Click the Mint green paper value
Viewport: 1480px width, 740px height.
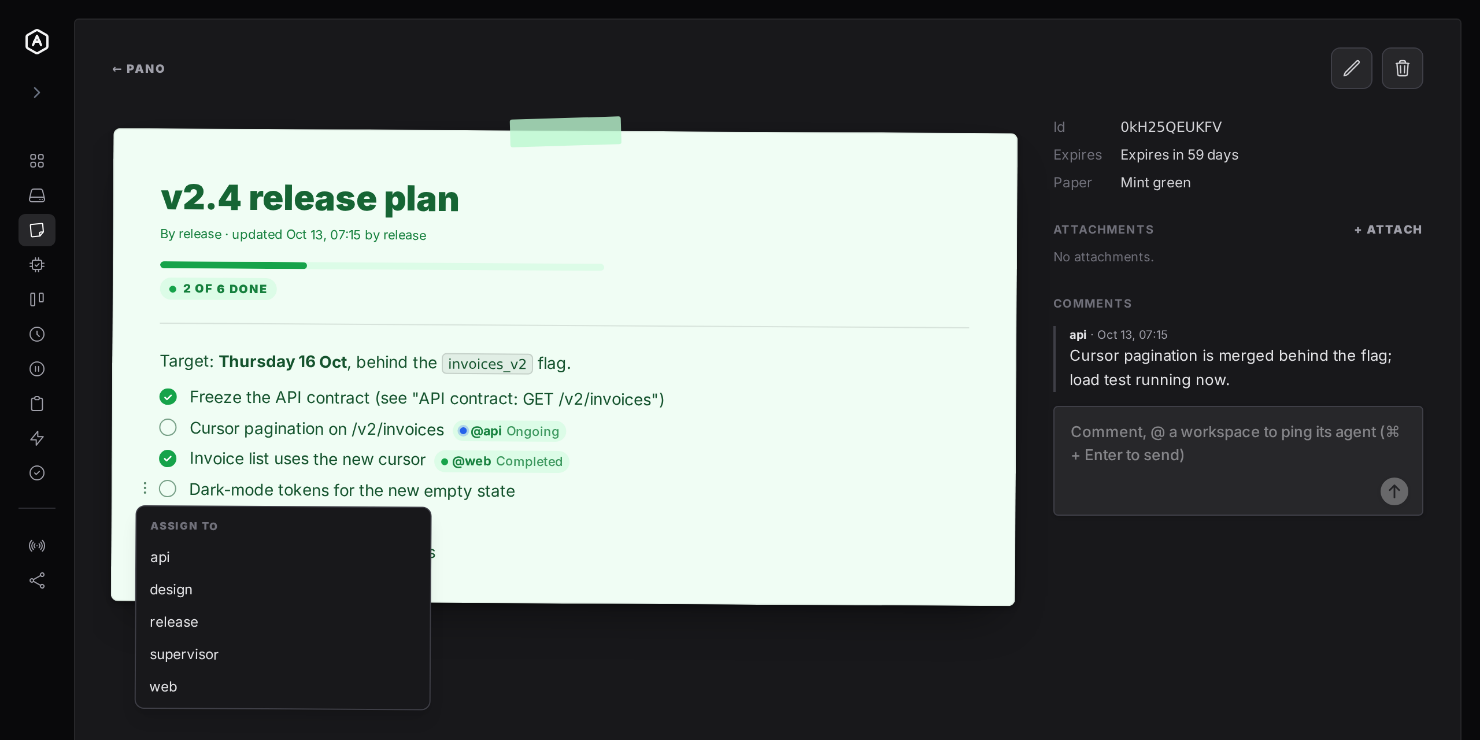click(1155, 182)
